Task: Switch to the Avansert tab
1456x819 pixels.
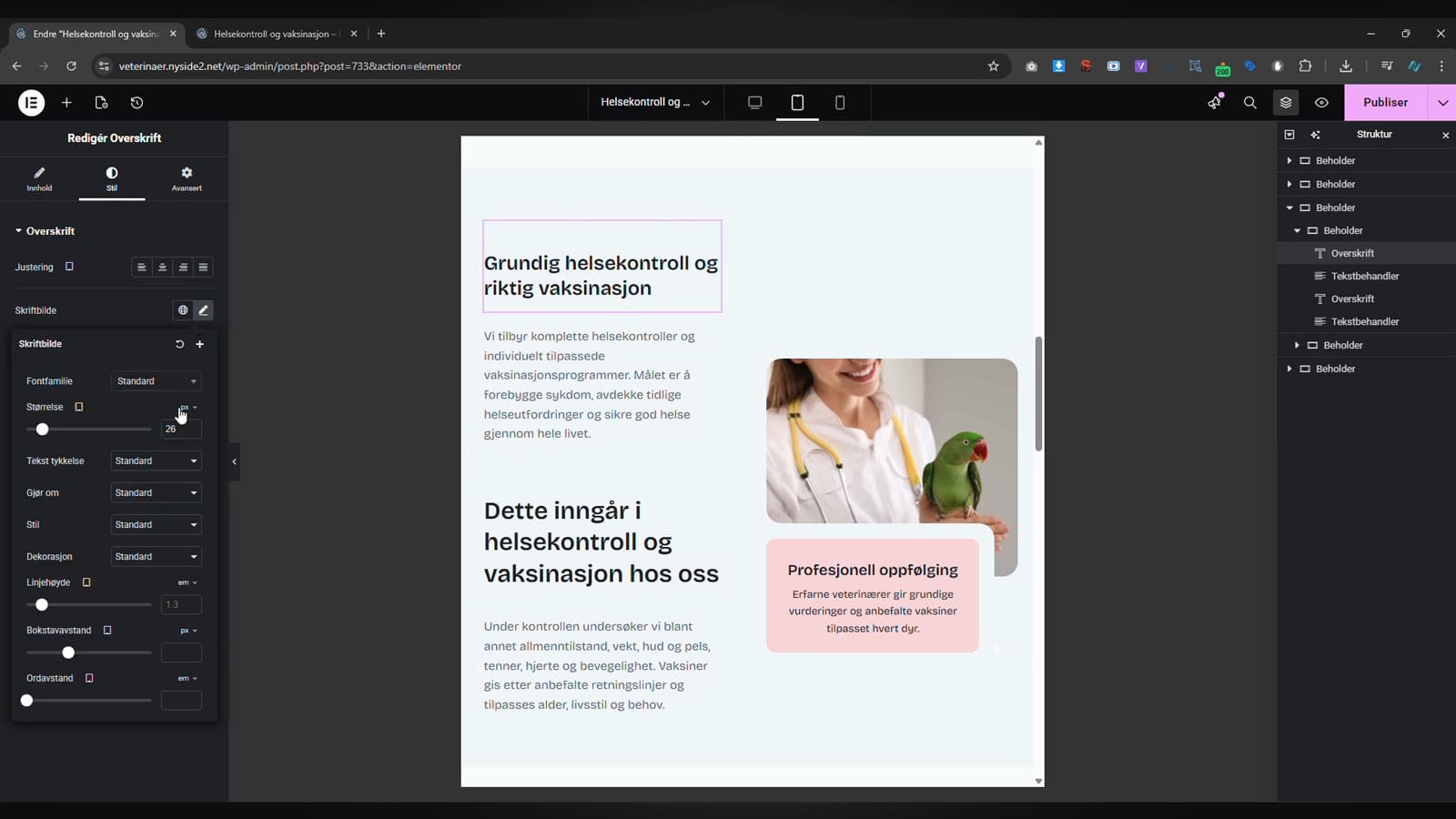Action: pos(187,178)
